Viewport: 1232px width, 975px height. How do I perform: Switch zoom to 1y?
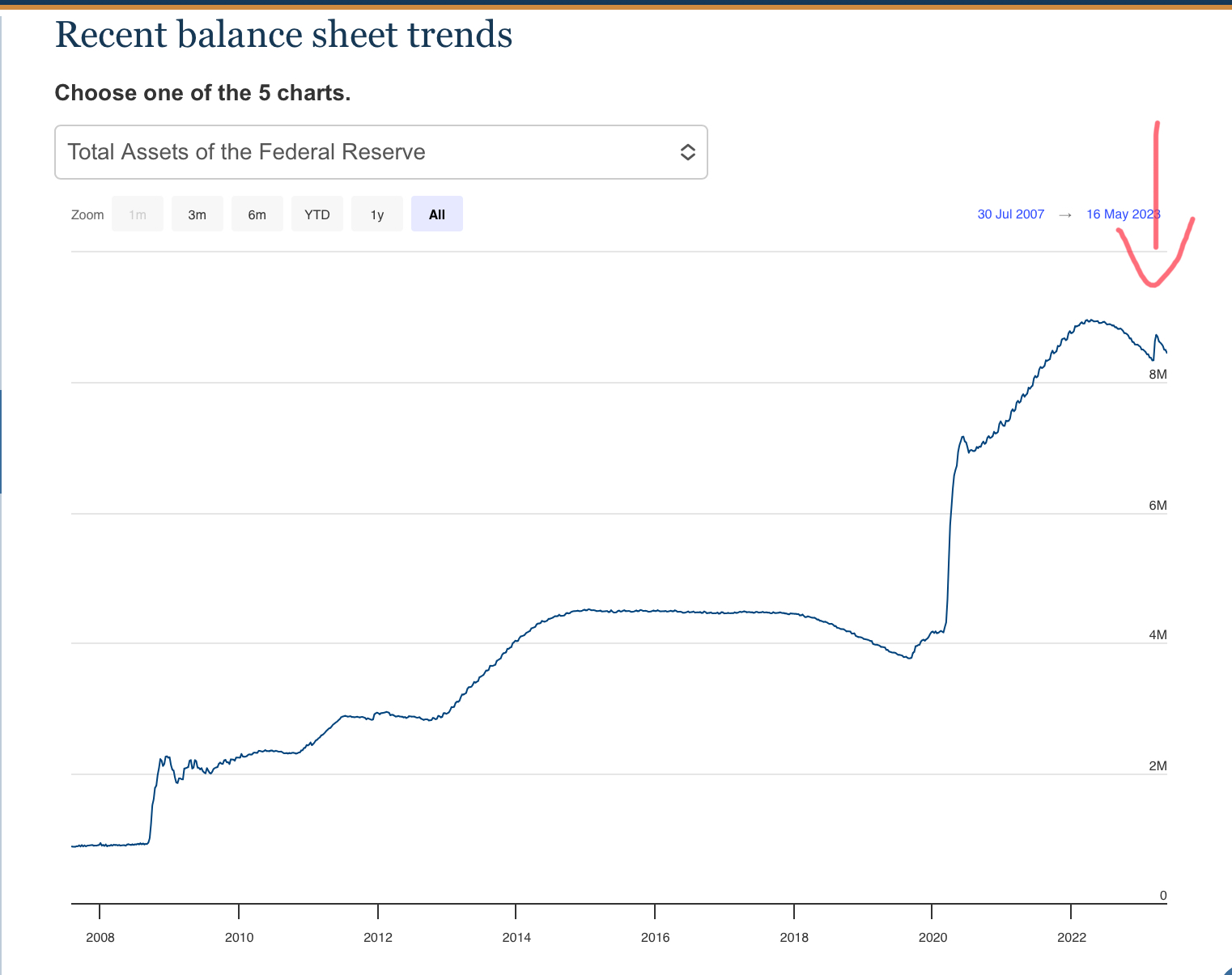click(x=377, y=214)
